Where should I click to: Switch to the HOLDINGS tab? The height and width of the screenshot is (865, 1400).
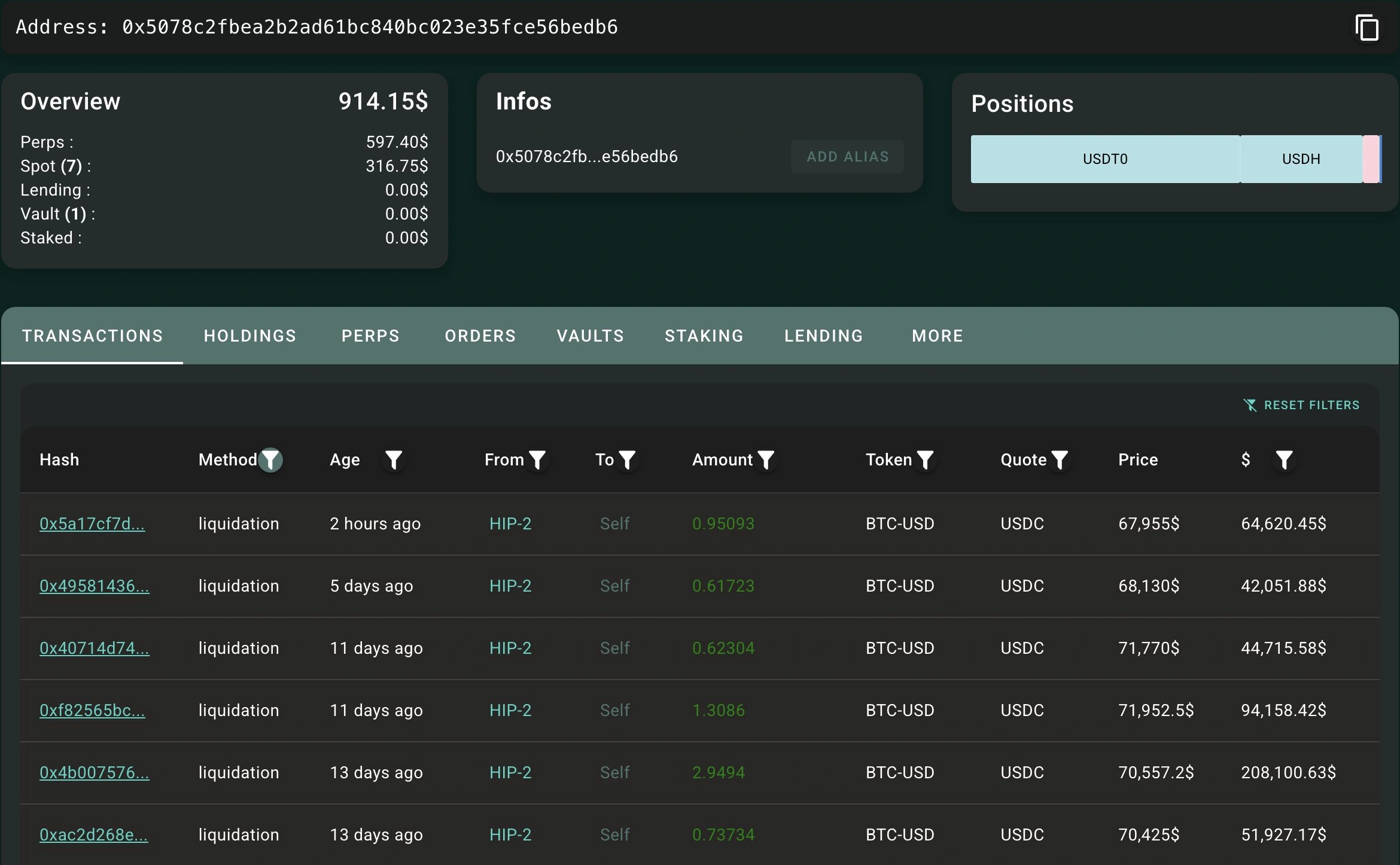[250, 336]
